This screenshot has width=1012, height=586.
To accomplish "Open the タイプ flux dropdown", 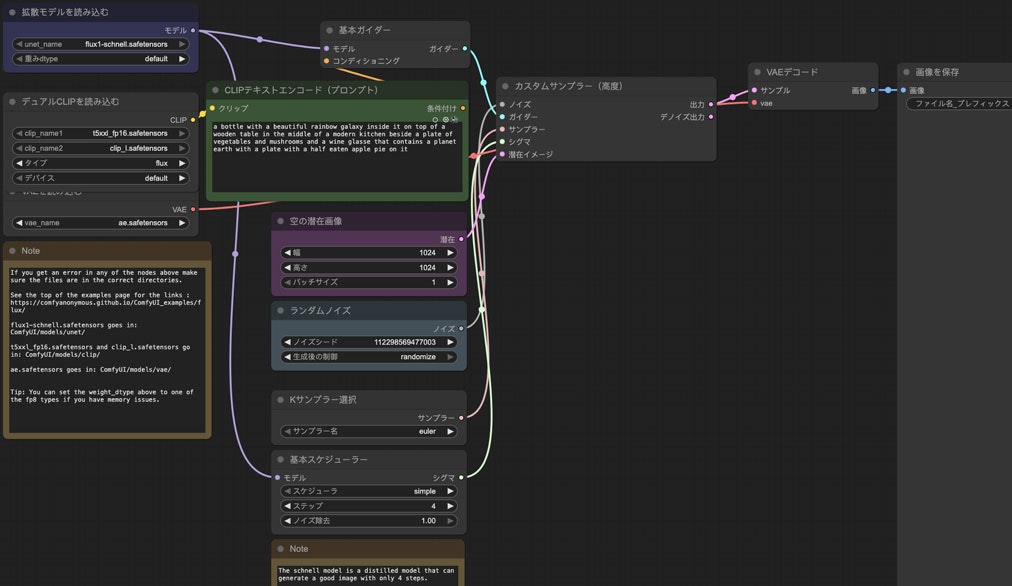I will [x=101, y=163].
